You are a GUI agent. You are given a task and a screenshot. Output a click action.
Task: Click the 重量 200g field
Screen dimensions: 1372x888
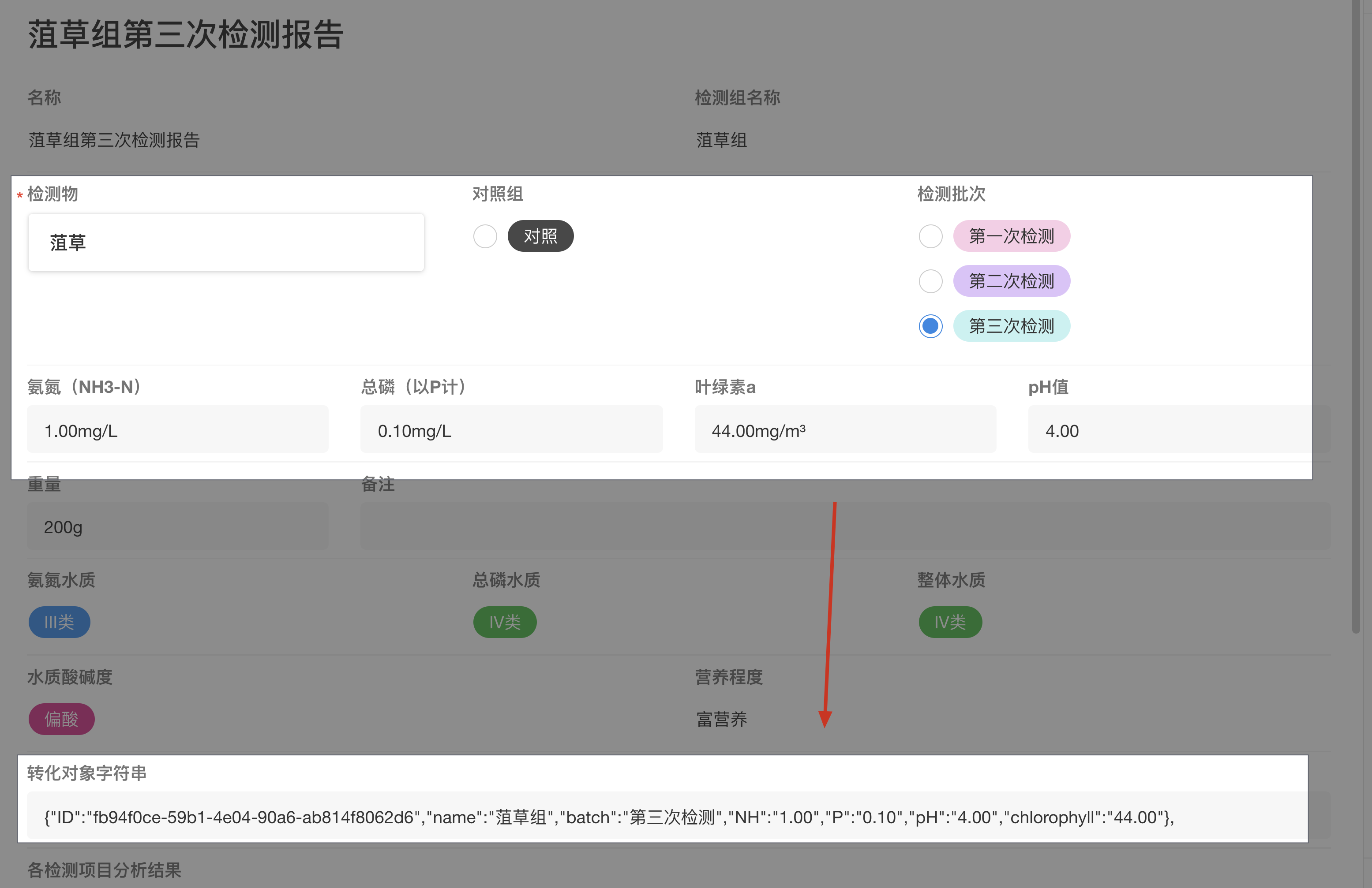point(177,527)
